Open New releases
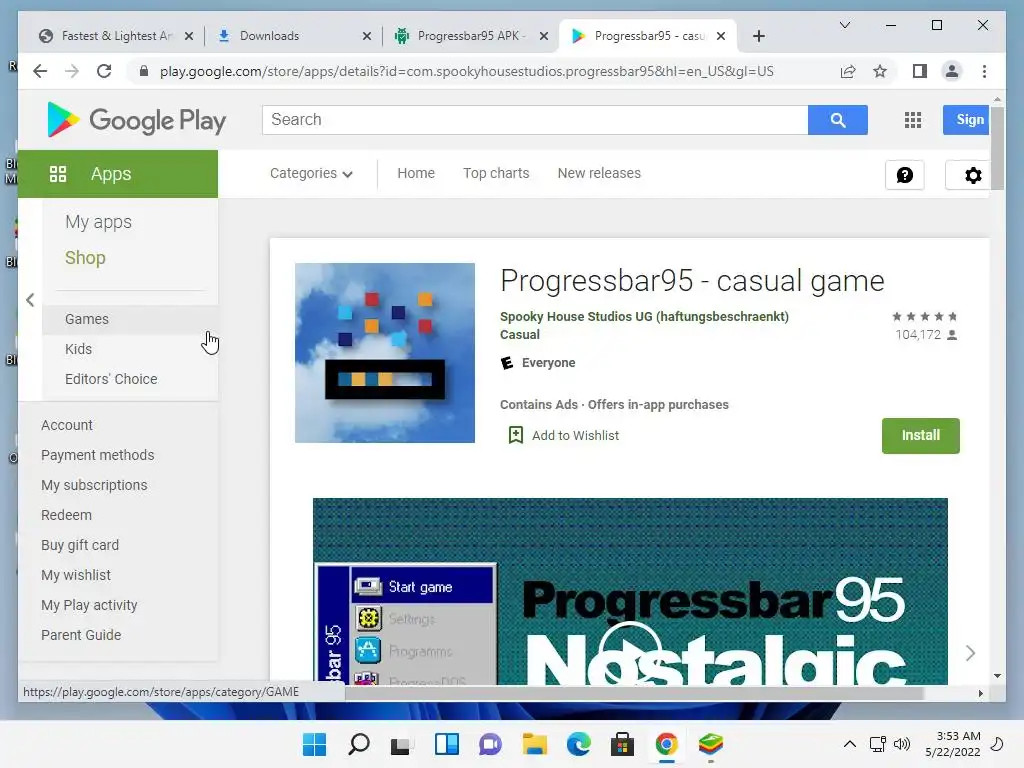This screenshot has width=1024, height=768. pos(599,174)
